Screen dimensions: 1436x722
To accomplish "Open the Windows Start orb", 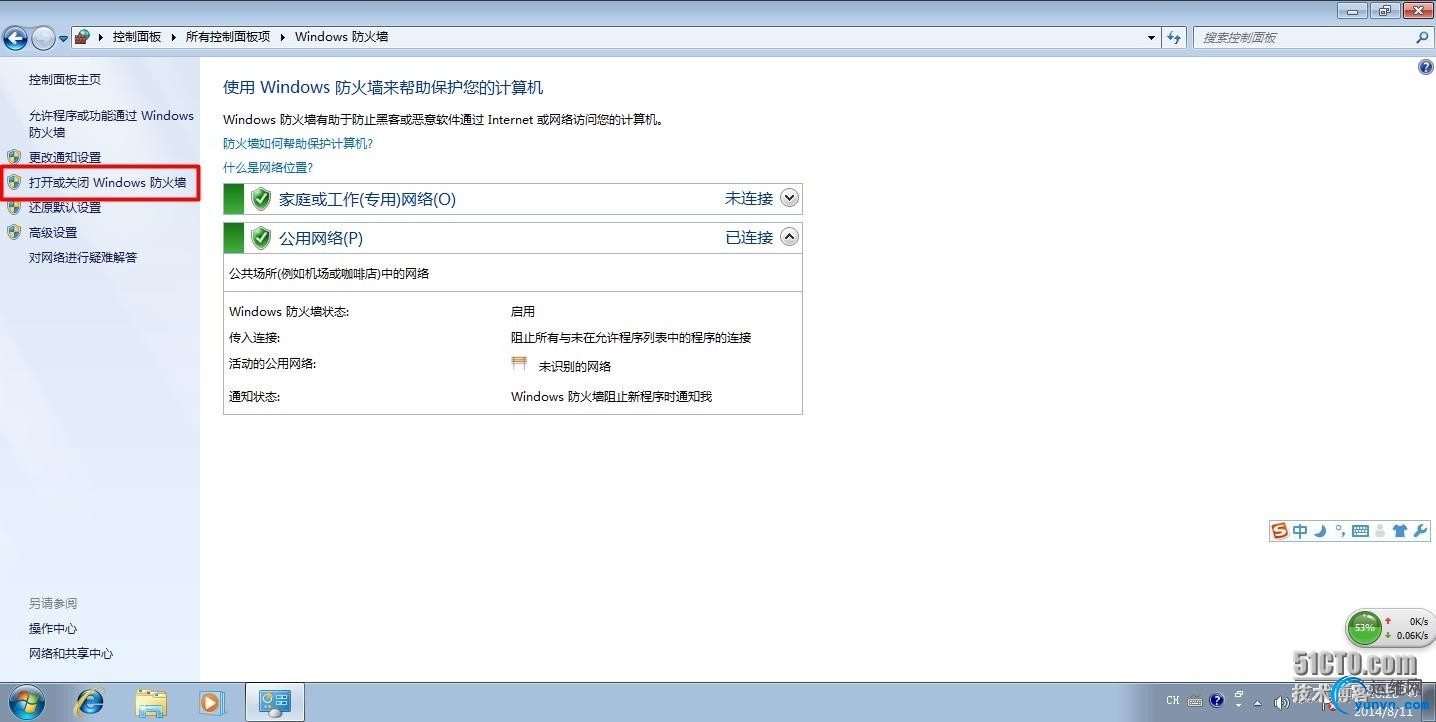I will 25,702.
